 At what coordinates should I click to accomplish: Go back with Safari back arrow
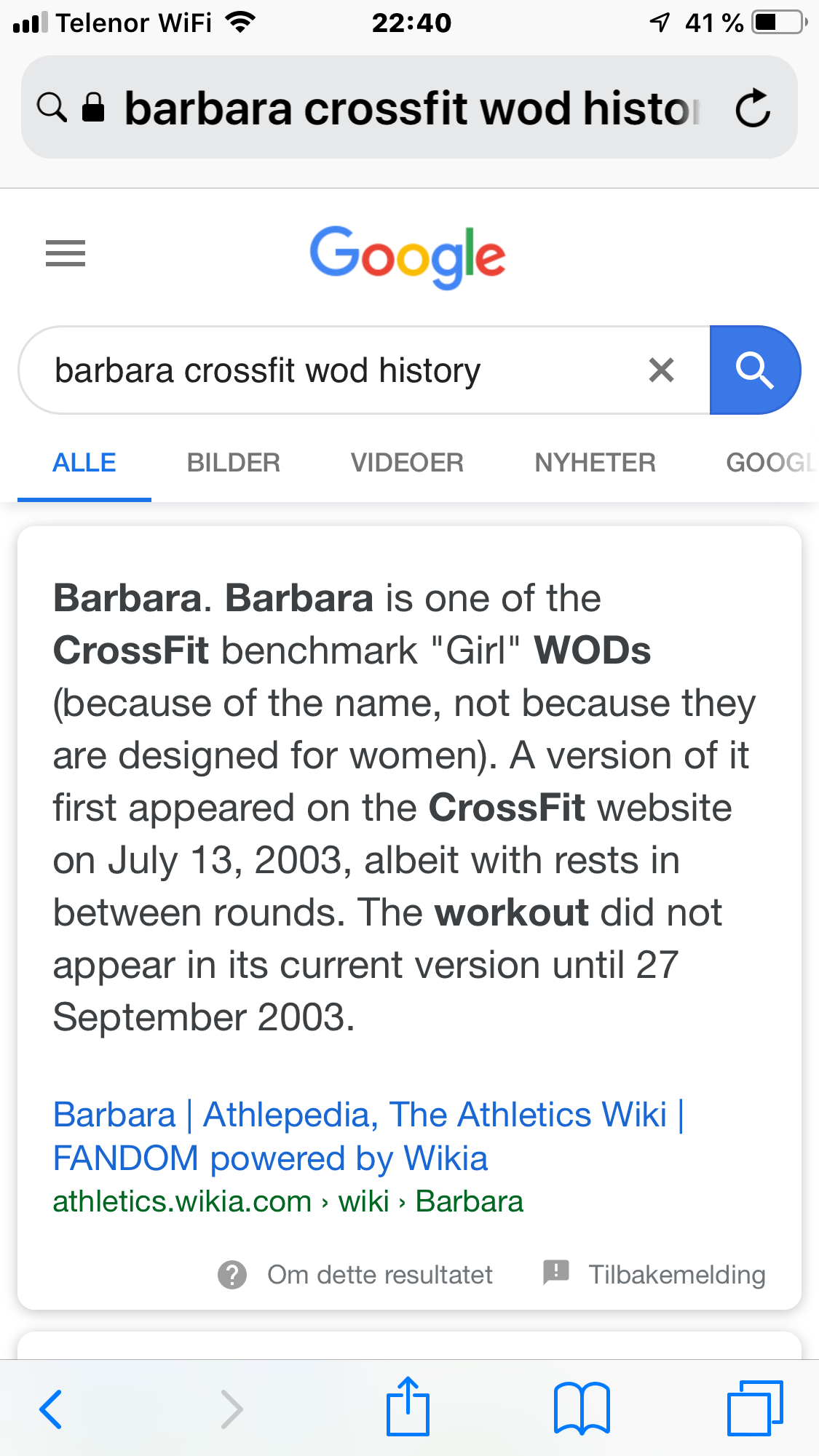[x=51, y=1409]
